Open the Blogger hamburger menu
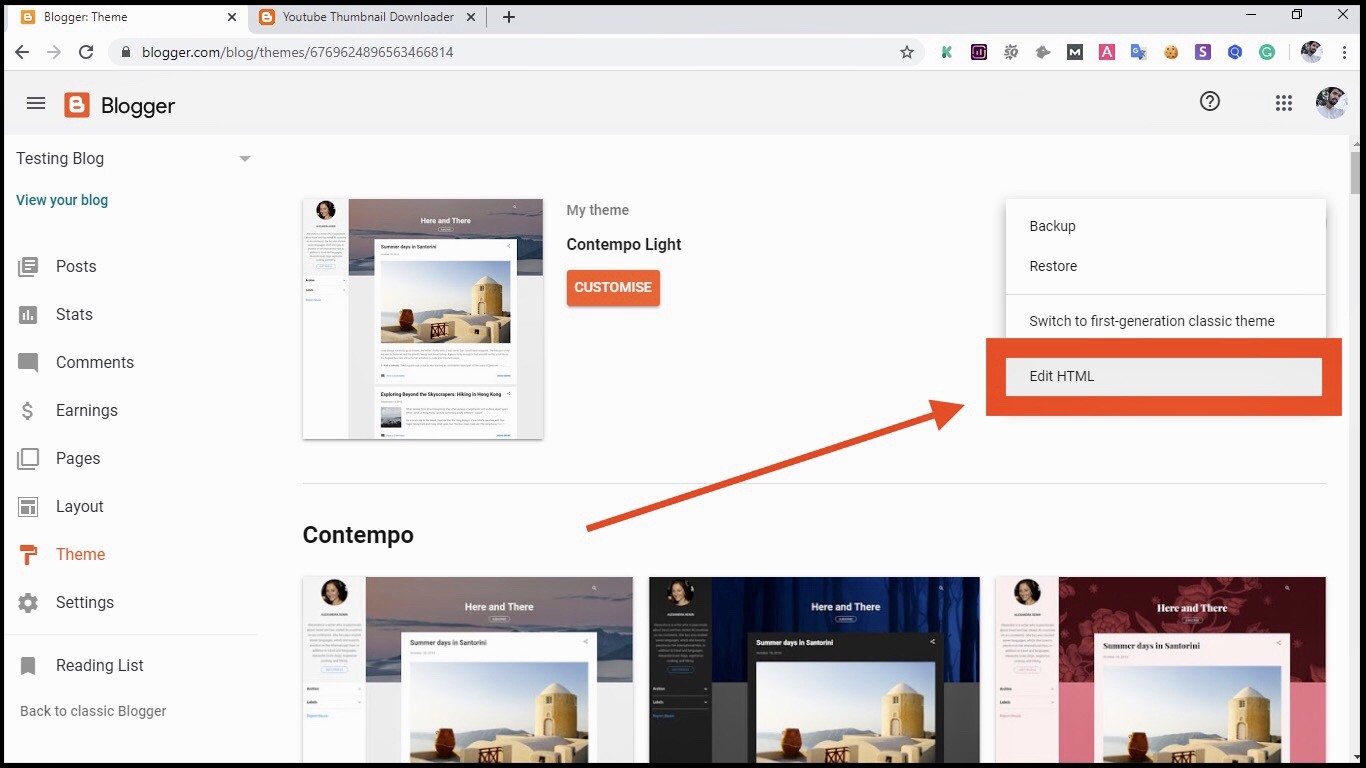 tap(36, 103)
